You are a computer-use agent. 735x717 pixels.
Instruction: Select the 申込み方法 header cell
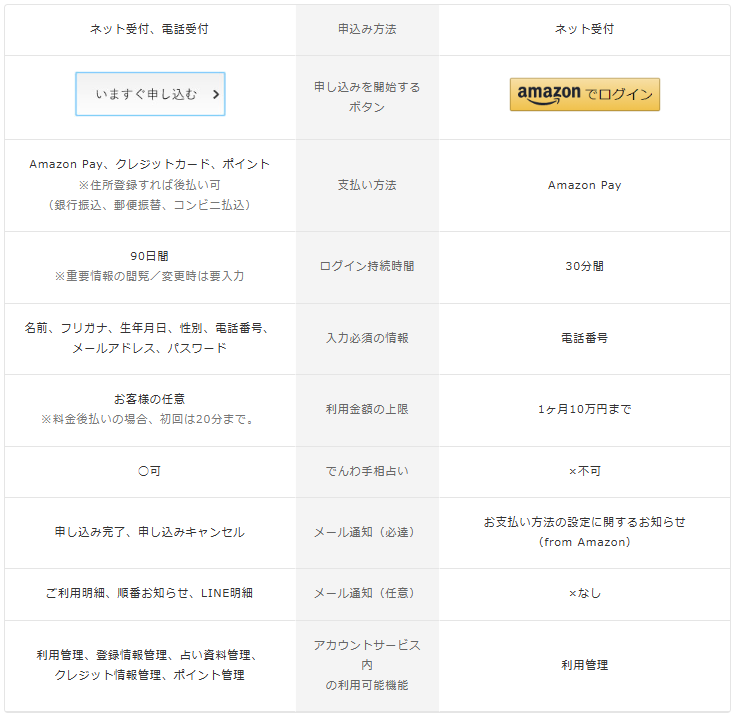point(367,29)
